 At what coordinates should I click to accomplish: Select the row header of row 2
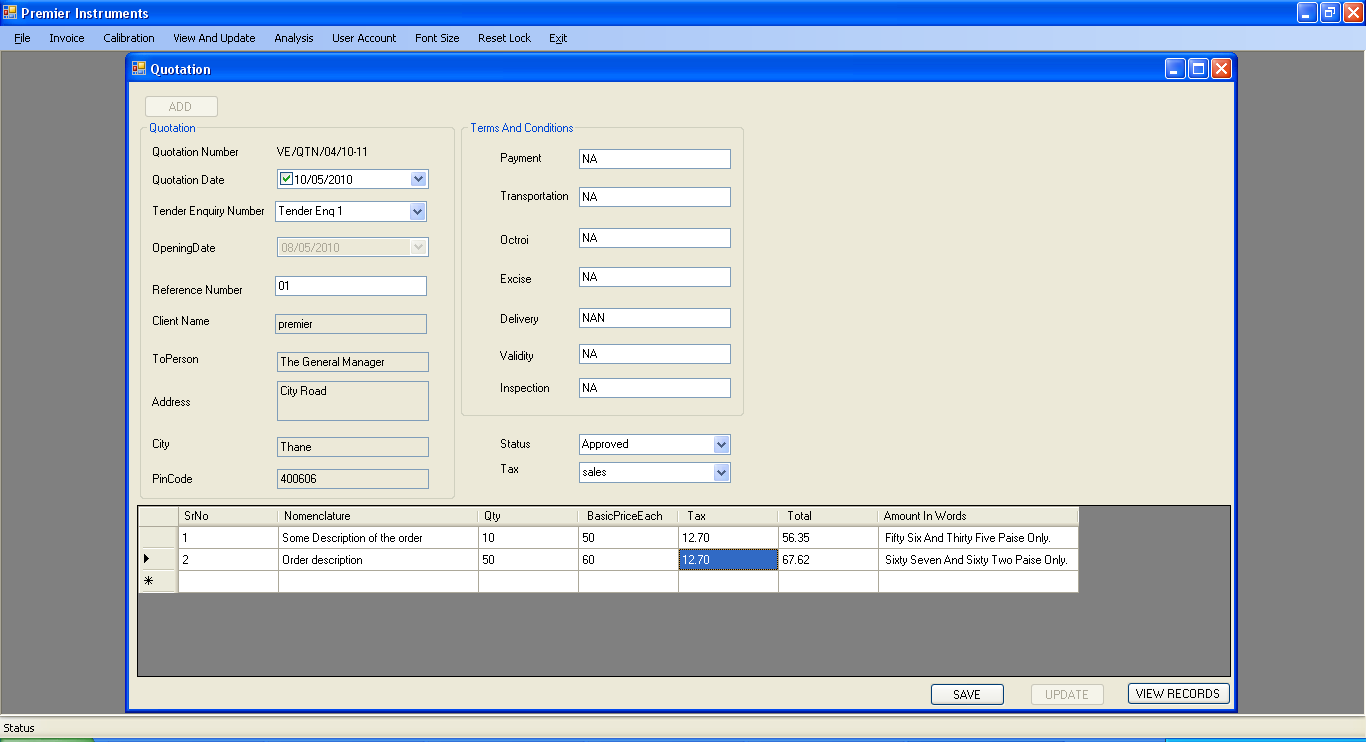point(158,560)
